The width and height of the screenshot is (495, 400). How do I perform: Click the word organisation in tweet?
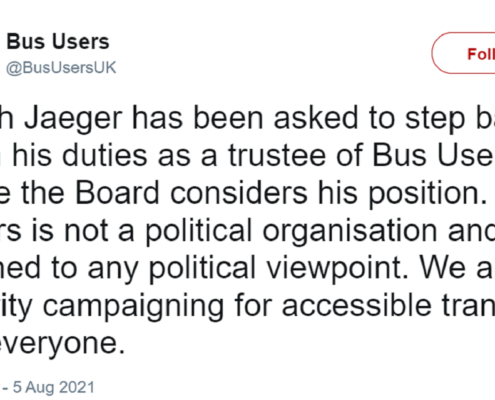coord(350,232)
